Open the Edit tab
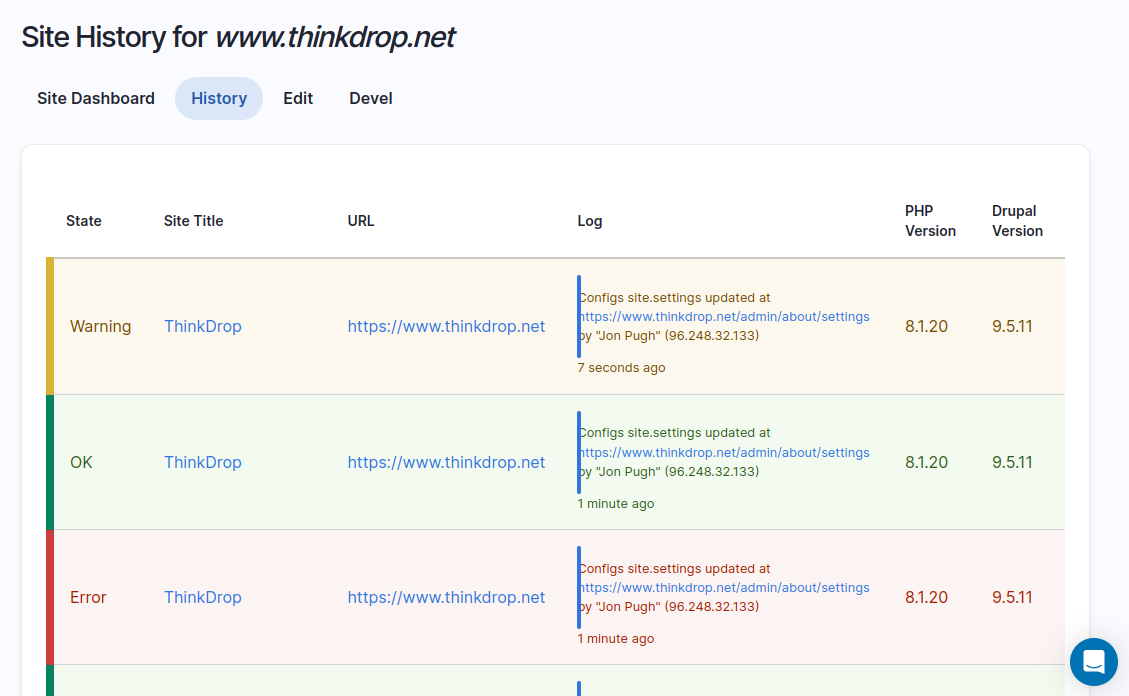 pos(297,98)
